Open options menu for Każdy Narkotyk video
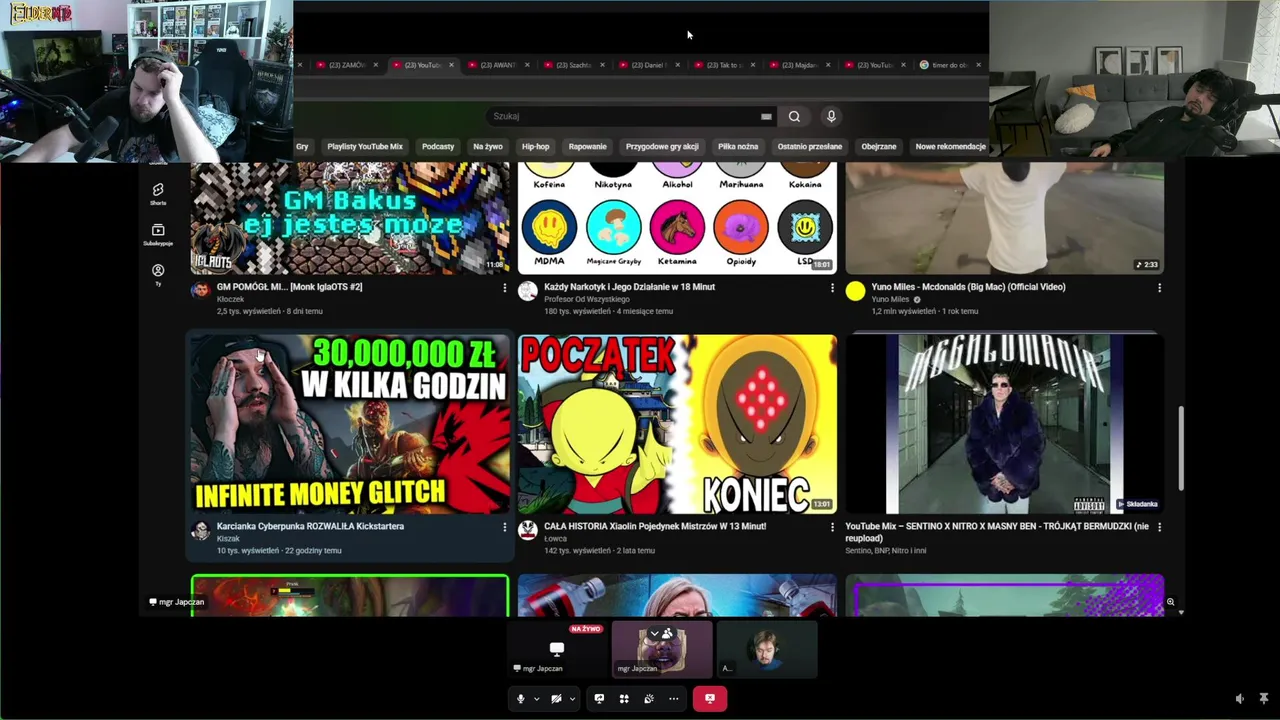The image size is (1280, 720). click(x=832, y=288)
